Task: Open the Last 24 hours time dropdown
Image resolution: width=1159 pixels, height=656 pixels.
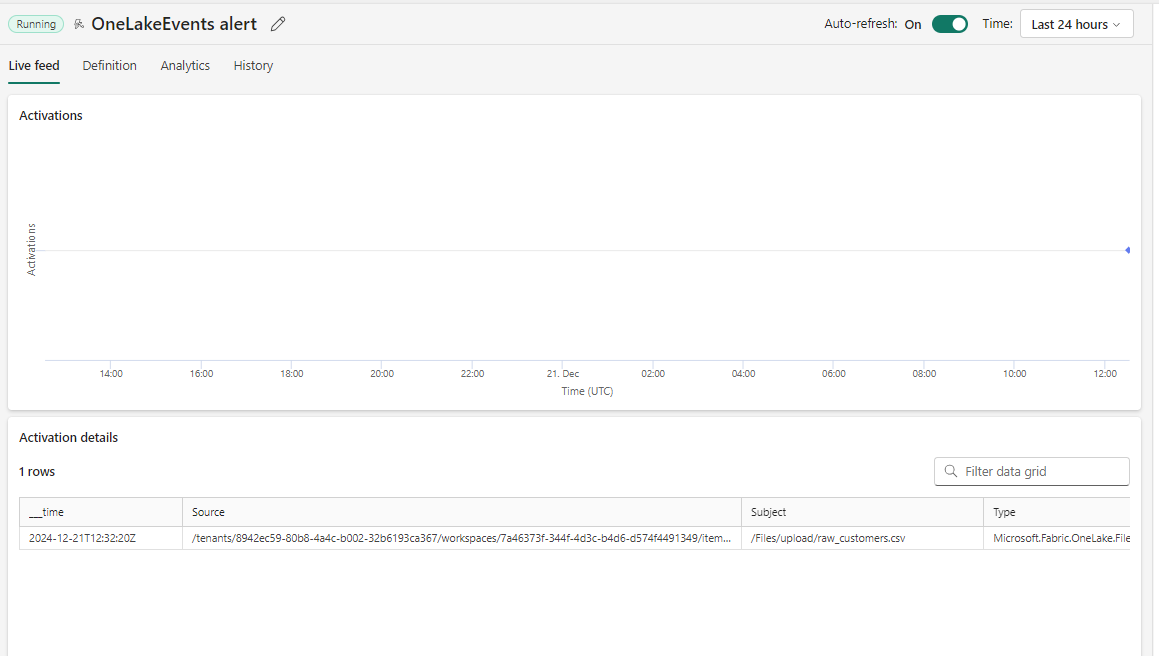Action: pyautogui.click(x=1076, y=24)
